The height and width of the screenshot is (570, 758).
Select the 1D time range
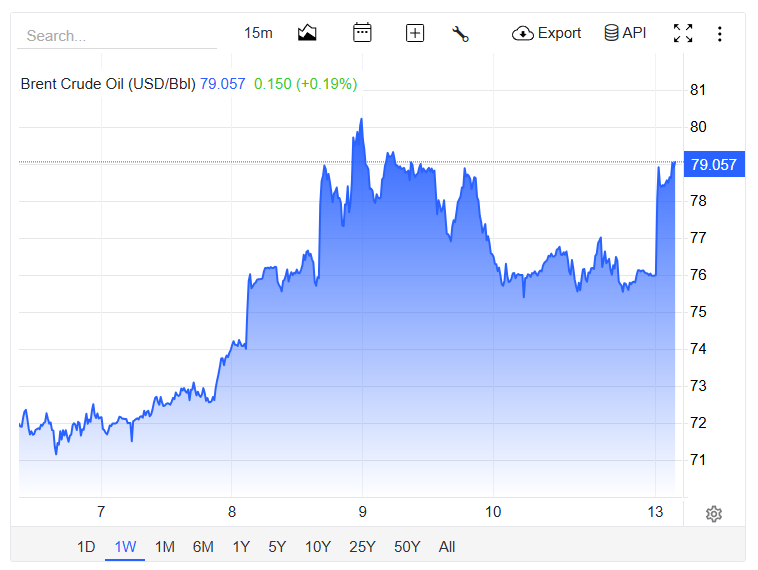(x=86, y=547)
